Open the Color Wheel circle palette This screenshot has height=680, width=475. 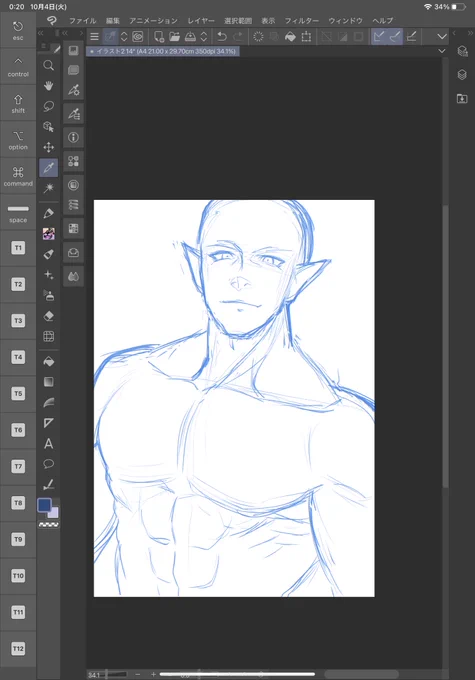(73, 185)
